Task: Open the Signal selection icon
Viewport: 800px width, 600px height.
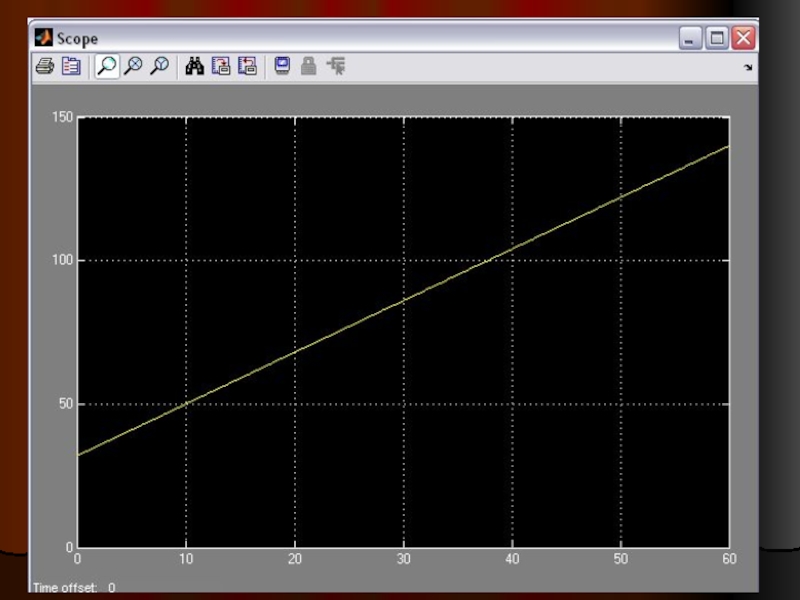Action: point(336,66)
